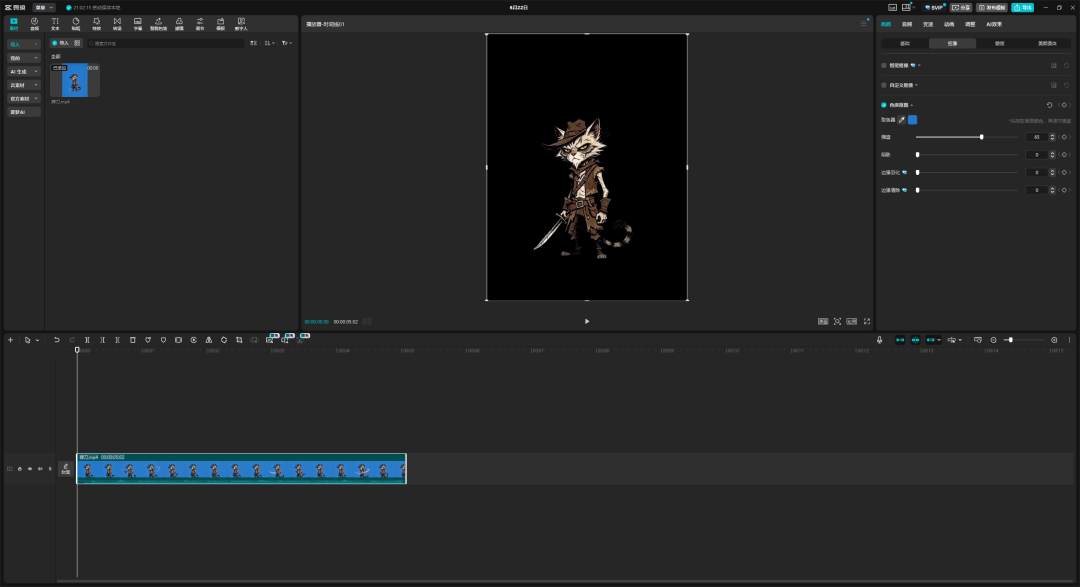Click the microphone record voiceover icon
1080x587 pixels.
[x=879, y=340]
